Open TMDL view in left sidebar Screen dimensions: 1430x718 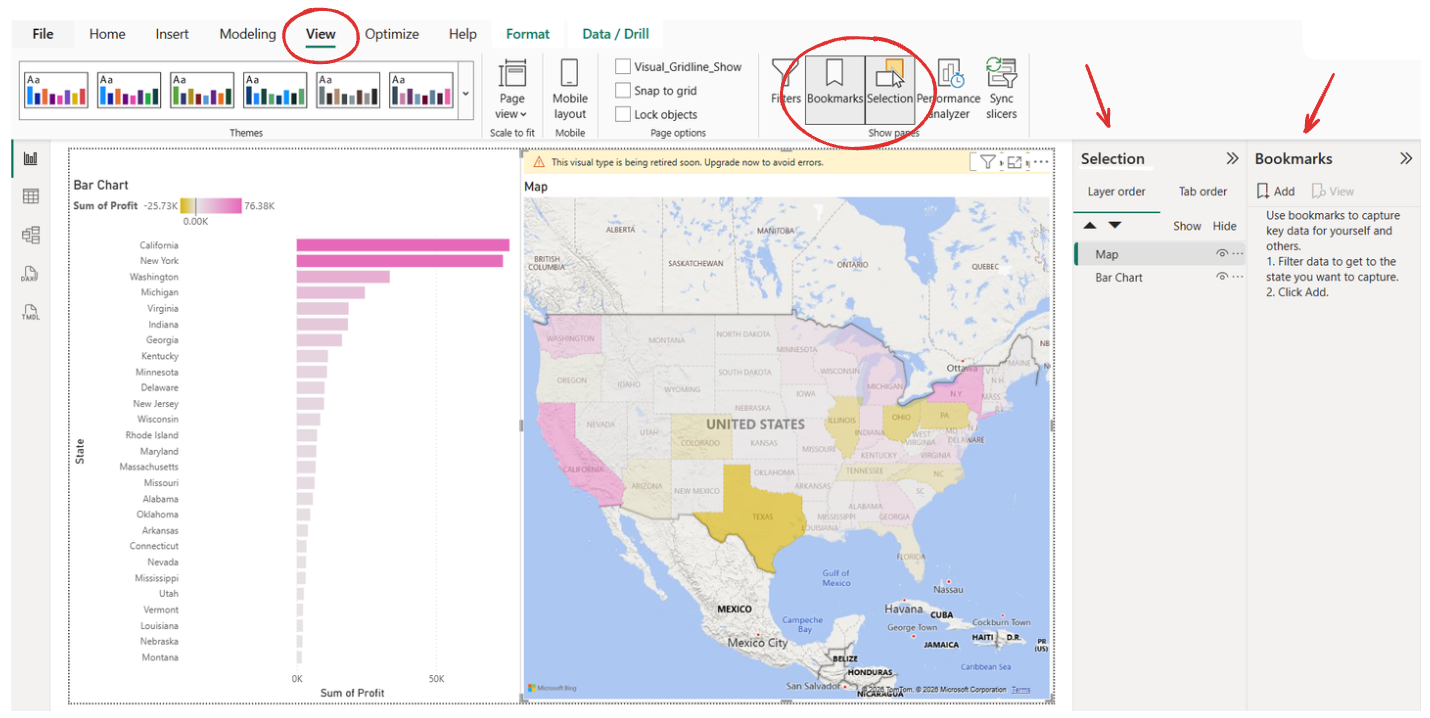[30, 313]
